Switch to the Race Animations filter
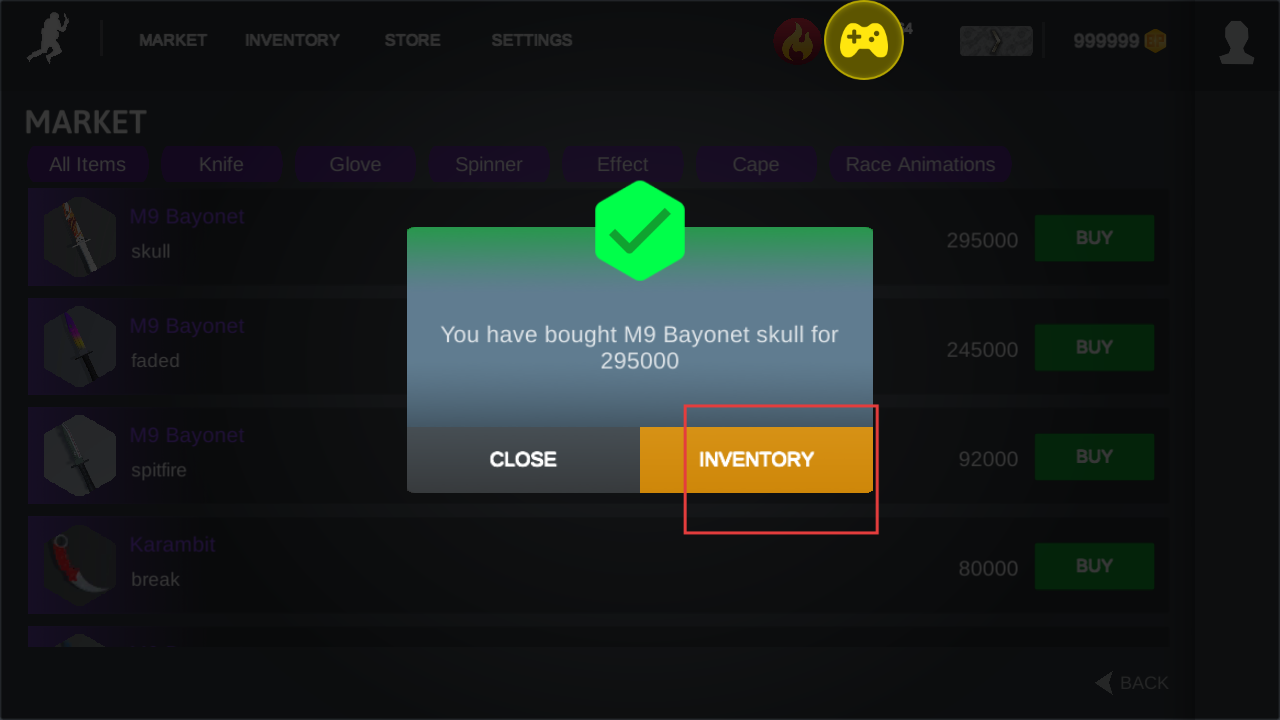 point(920,165)
